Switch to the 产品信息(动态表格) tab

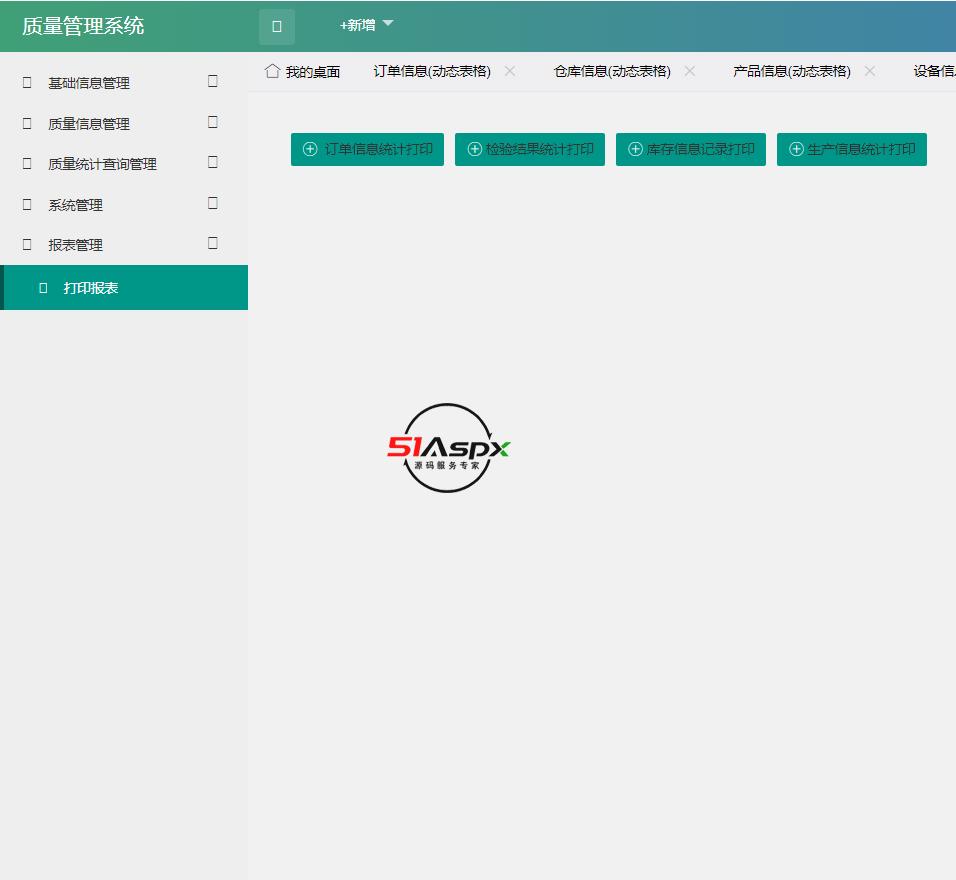(x=791, y=71)
